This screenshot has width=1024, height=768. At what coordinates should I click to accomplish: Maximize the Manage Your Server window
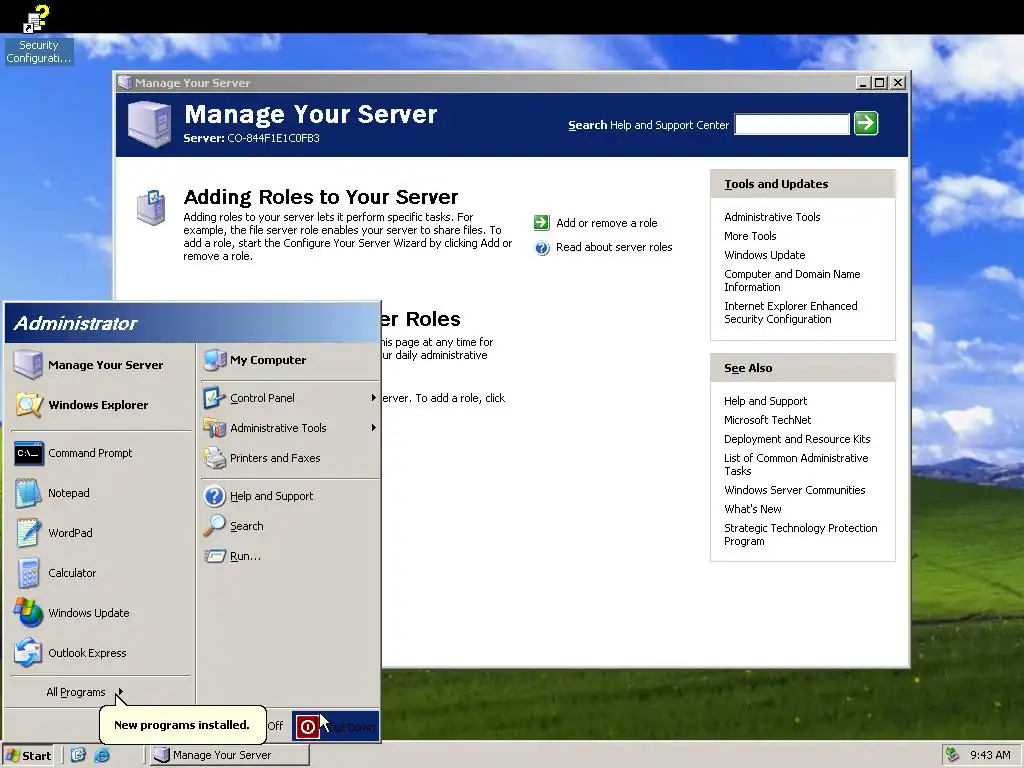point(880,83)
